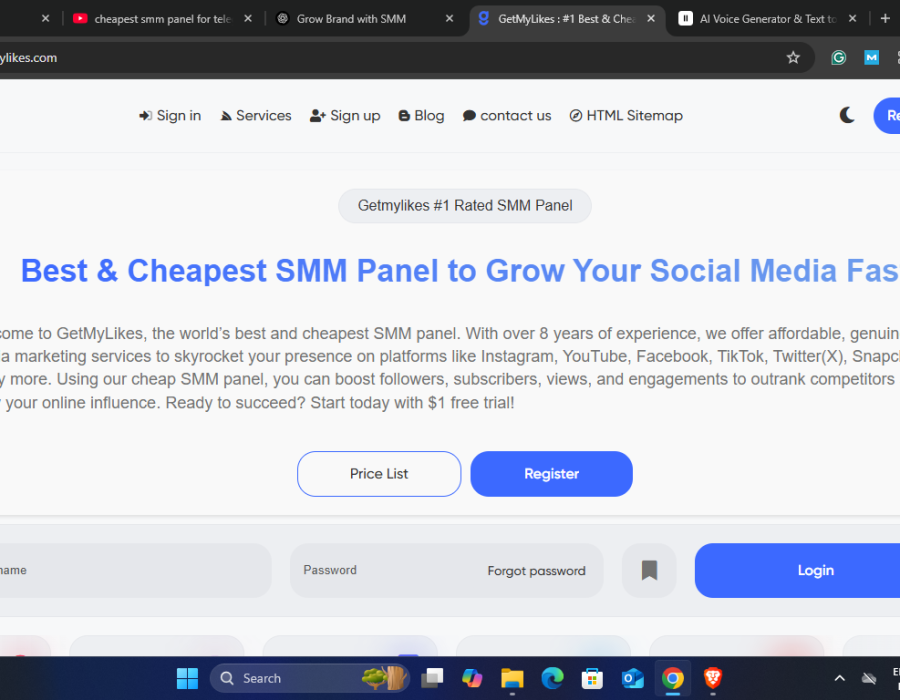Click the Price List button
The height and width of the screenshot is (700, 900).
click(379, 474)
